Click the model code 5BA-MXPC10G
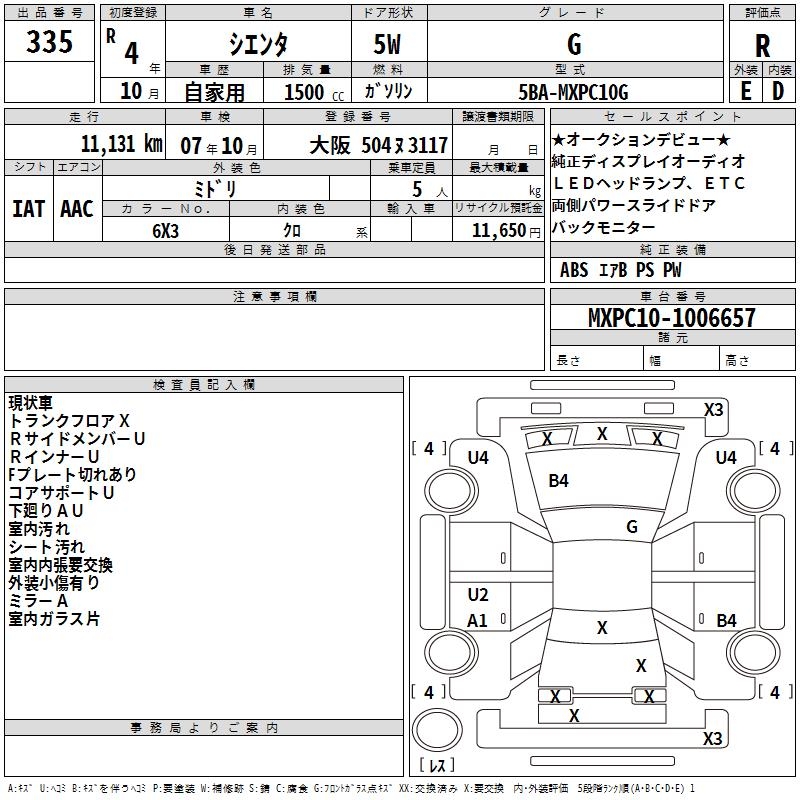The width and height of the screenshot is (800, 800). coord(573,92)
